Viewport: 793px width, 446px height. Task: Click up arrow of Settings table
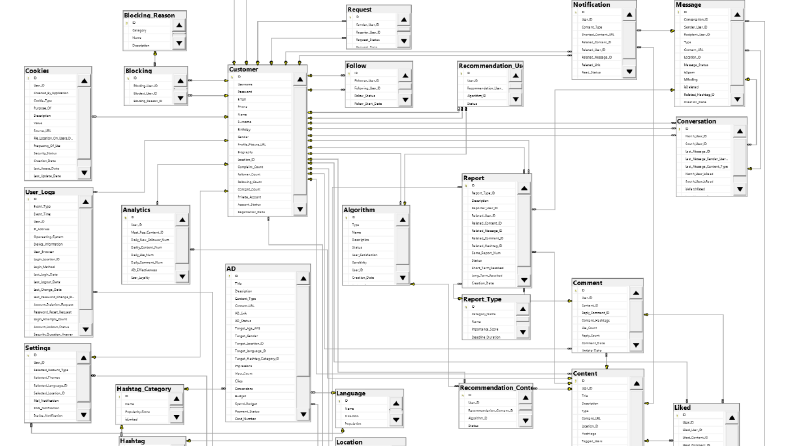83,358
